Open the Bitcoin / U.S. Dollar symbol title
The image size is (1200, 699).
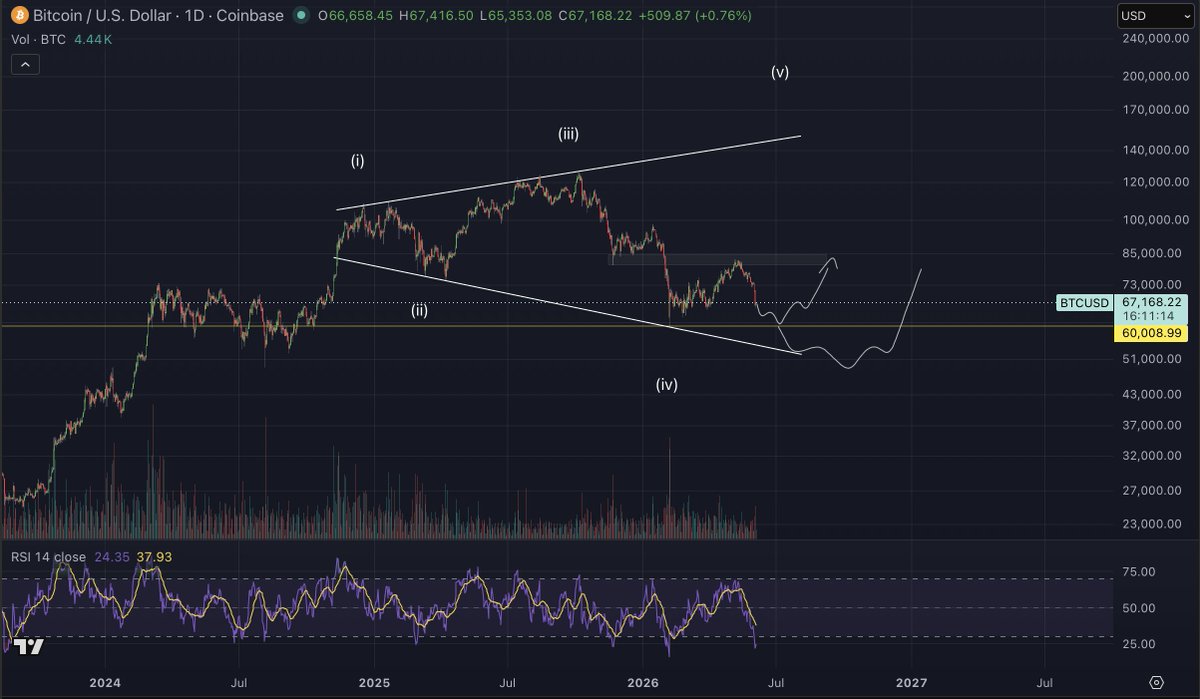(x=158, y=16)
